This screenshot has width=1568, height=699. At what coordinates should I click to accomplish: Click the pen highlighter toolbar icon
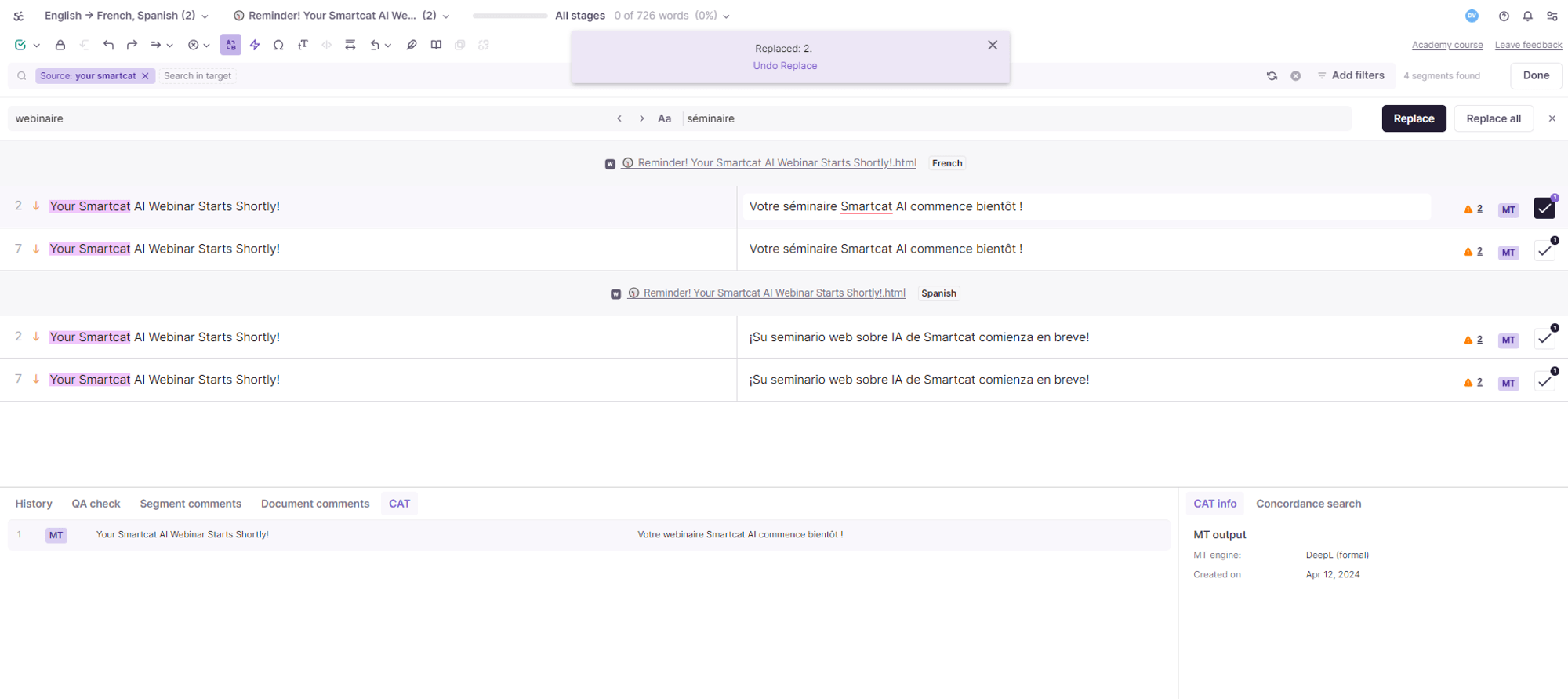[412, 45]
